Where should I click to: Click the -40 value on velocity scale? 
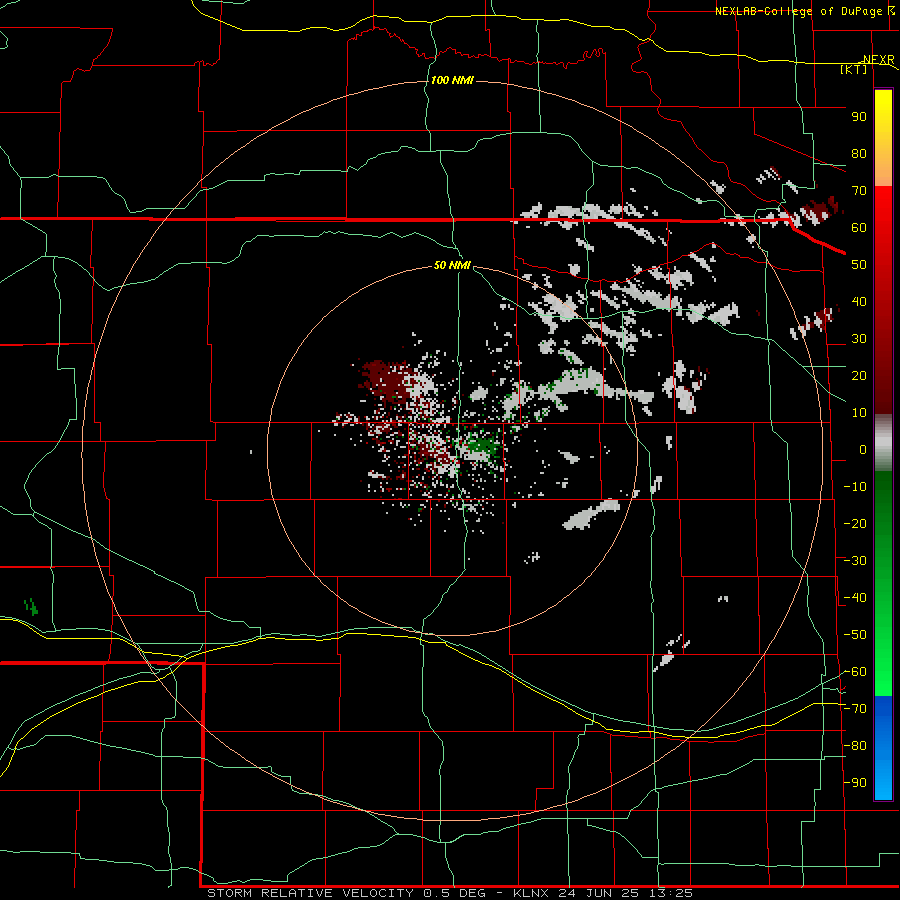pyautogui.click(x=855, y=598)
